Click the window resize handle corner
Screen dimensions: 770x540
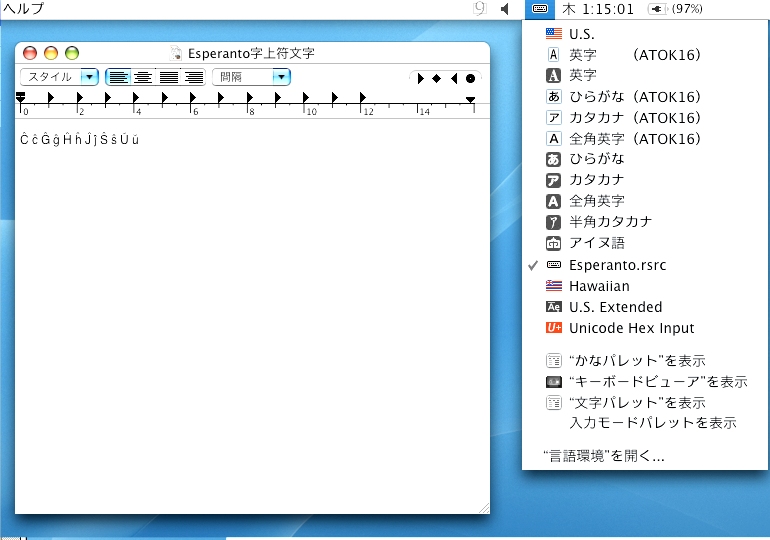pyautogui.click(x=484, y=508)
